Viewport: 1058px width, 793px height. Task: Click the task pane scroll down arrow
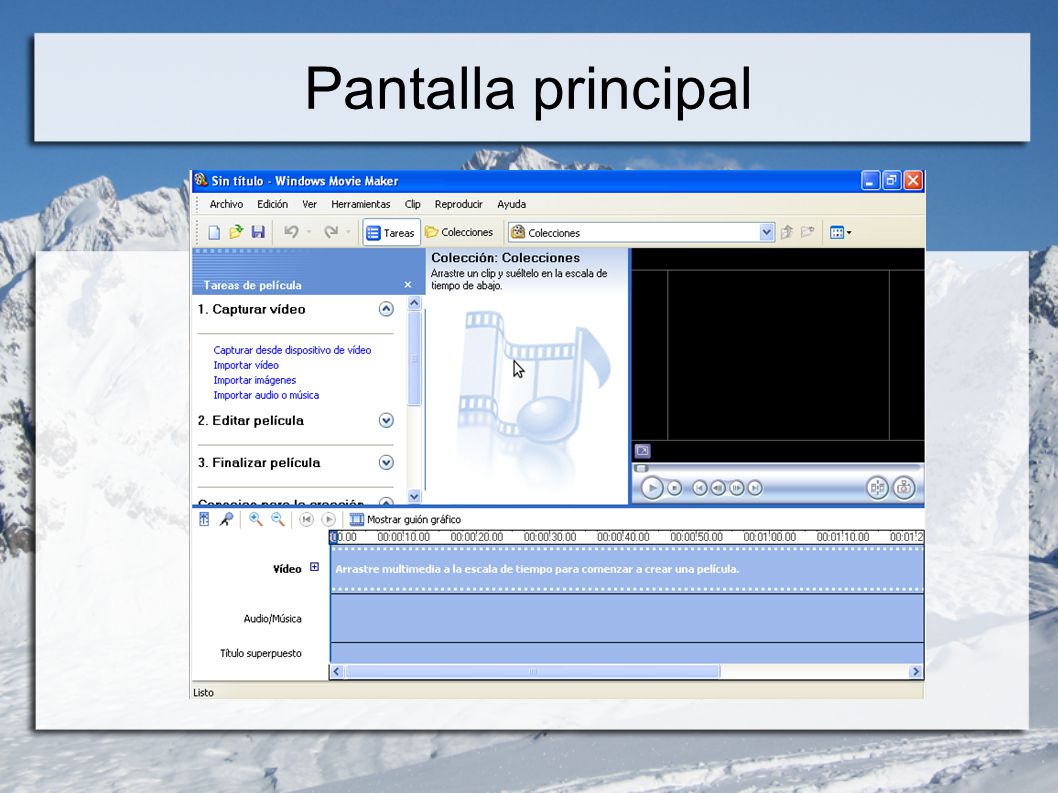click(x=415, y=496)
